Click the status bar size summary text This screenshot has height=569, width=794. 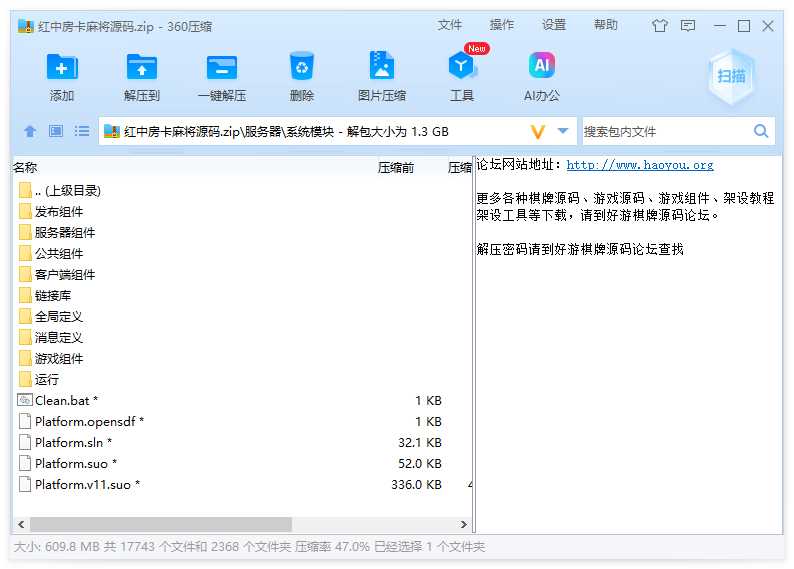click(249, 547)
